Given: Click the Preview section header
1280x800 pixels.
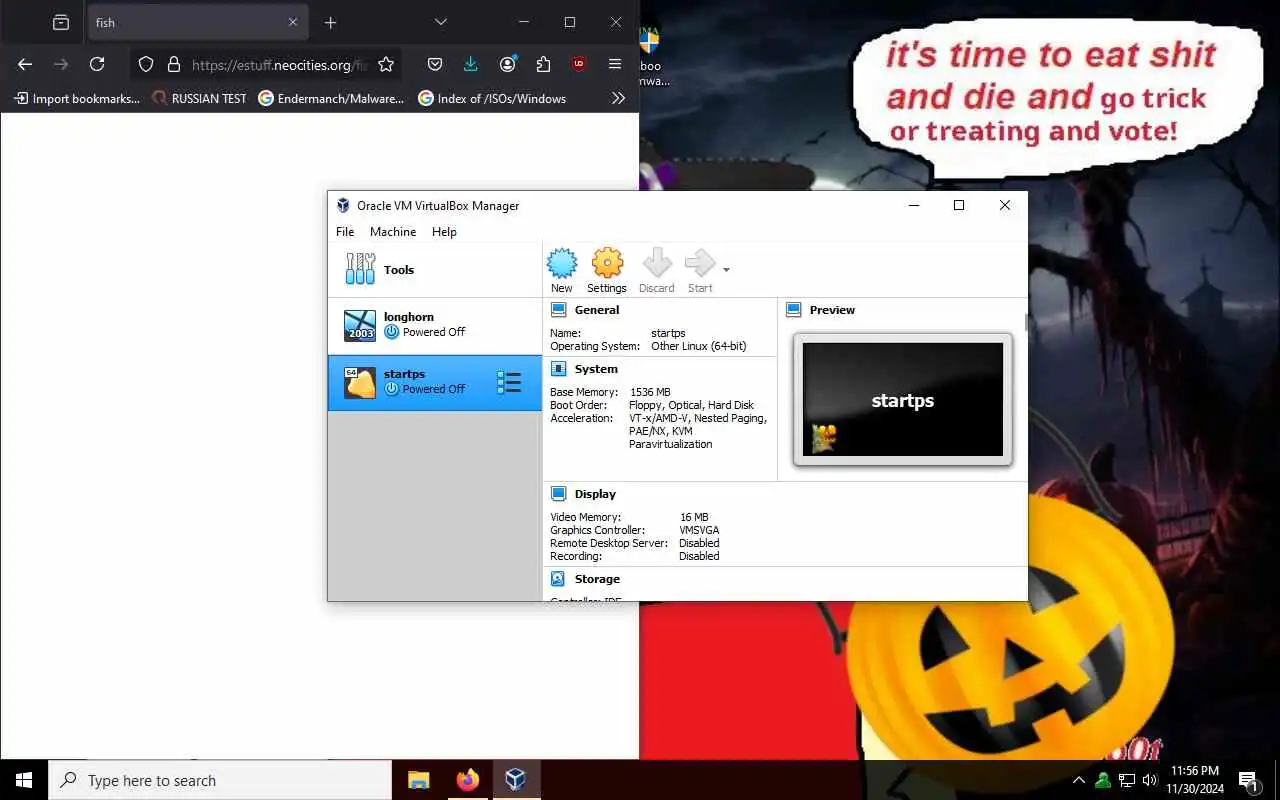Looking at the screenshot, I should point(832,310).
